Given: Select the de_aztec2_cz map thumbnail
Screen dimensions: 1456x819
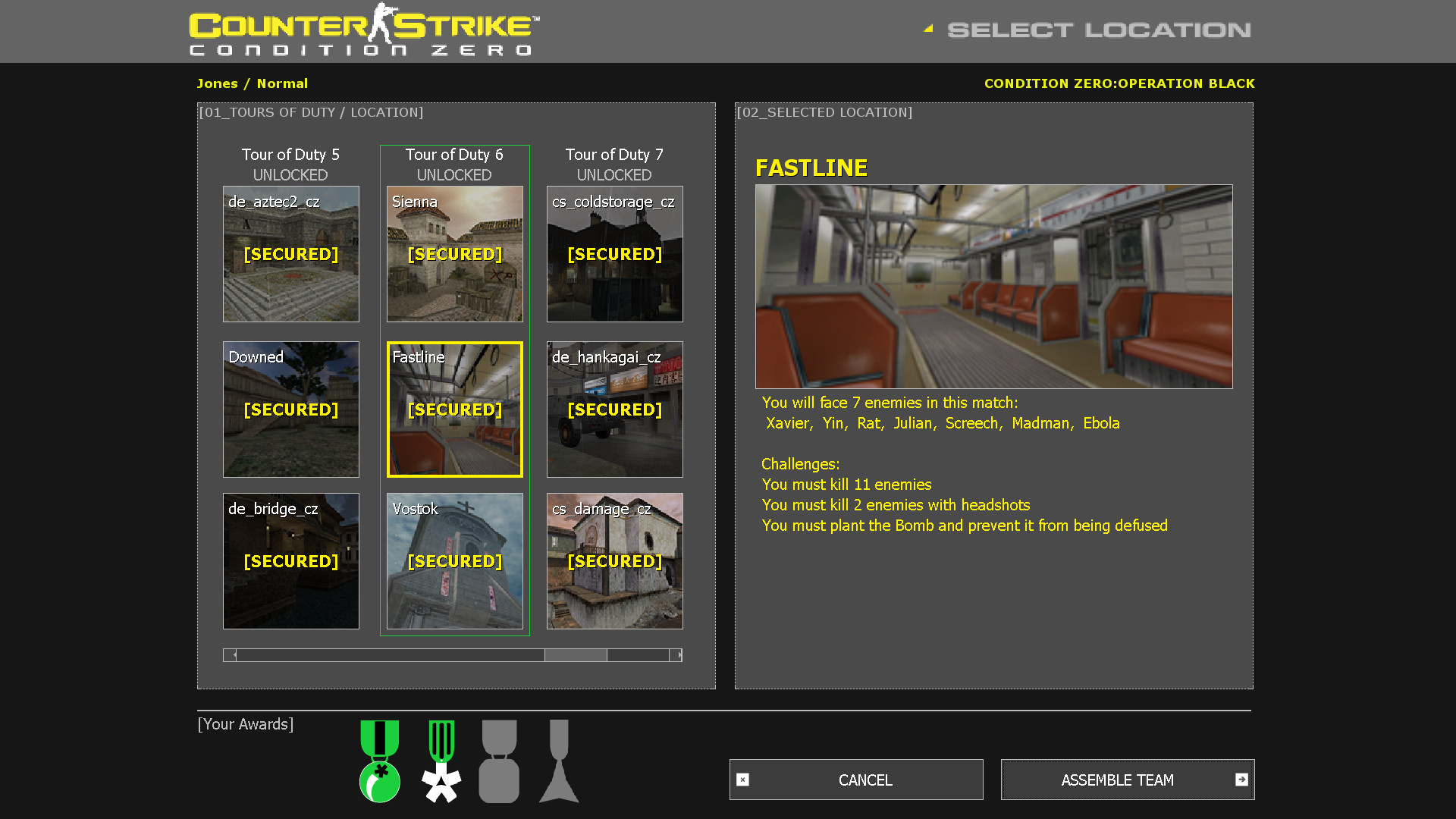Looking at the screenshot, I should click(290, 255).
